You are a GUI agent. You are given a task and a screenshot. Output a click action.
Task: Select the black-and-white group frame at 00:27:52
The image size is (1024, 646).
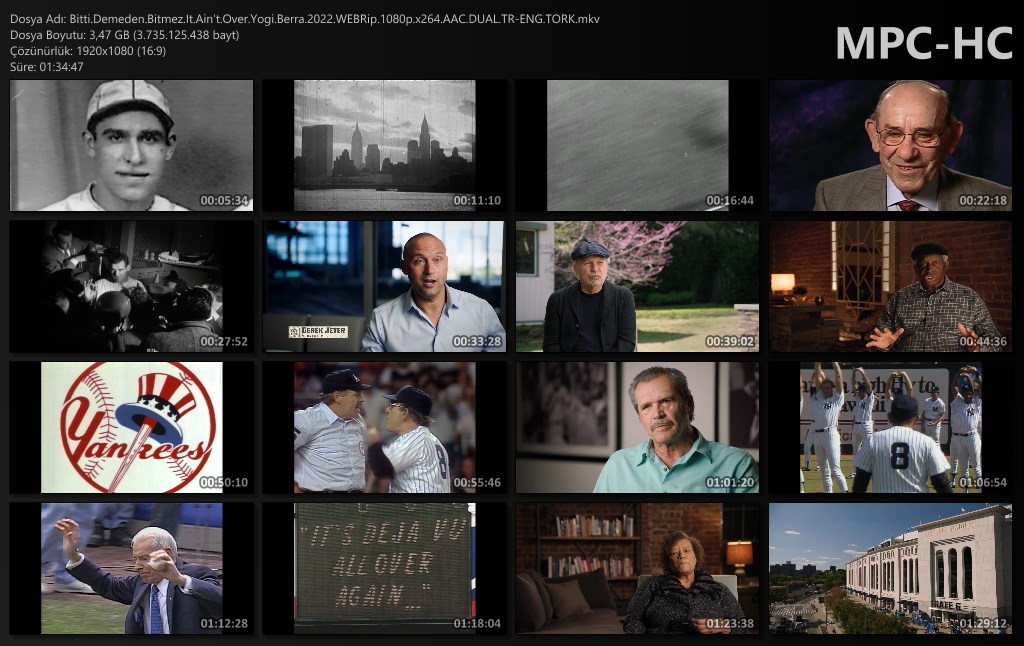131,287
